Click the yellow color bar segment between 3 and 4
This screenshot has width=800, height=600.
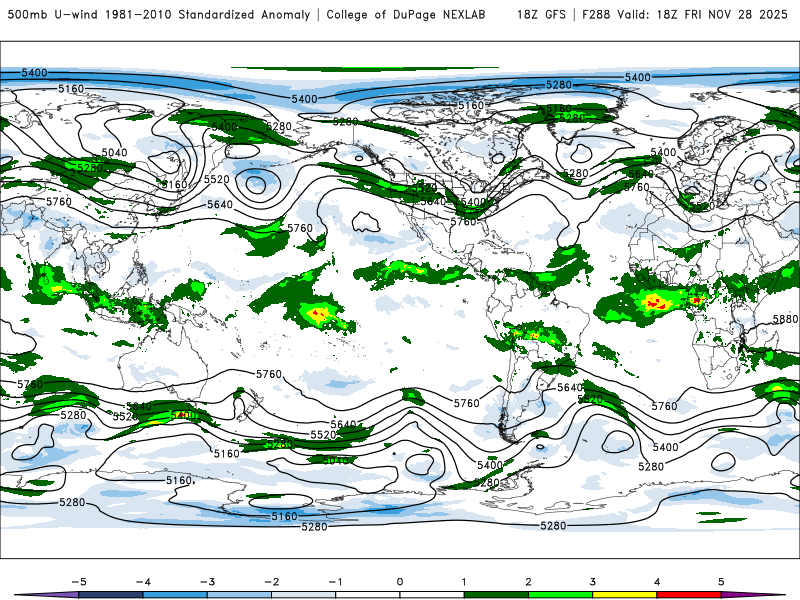click(625, 595)
